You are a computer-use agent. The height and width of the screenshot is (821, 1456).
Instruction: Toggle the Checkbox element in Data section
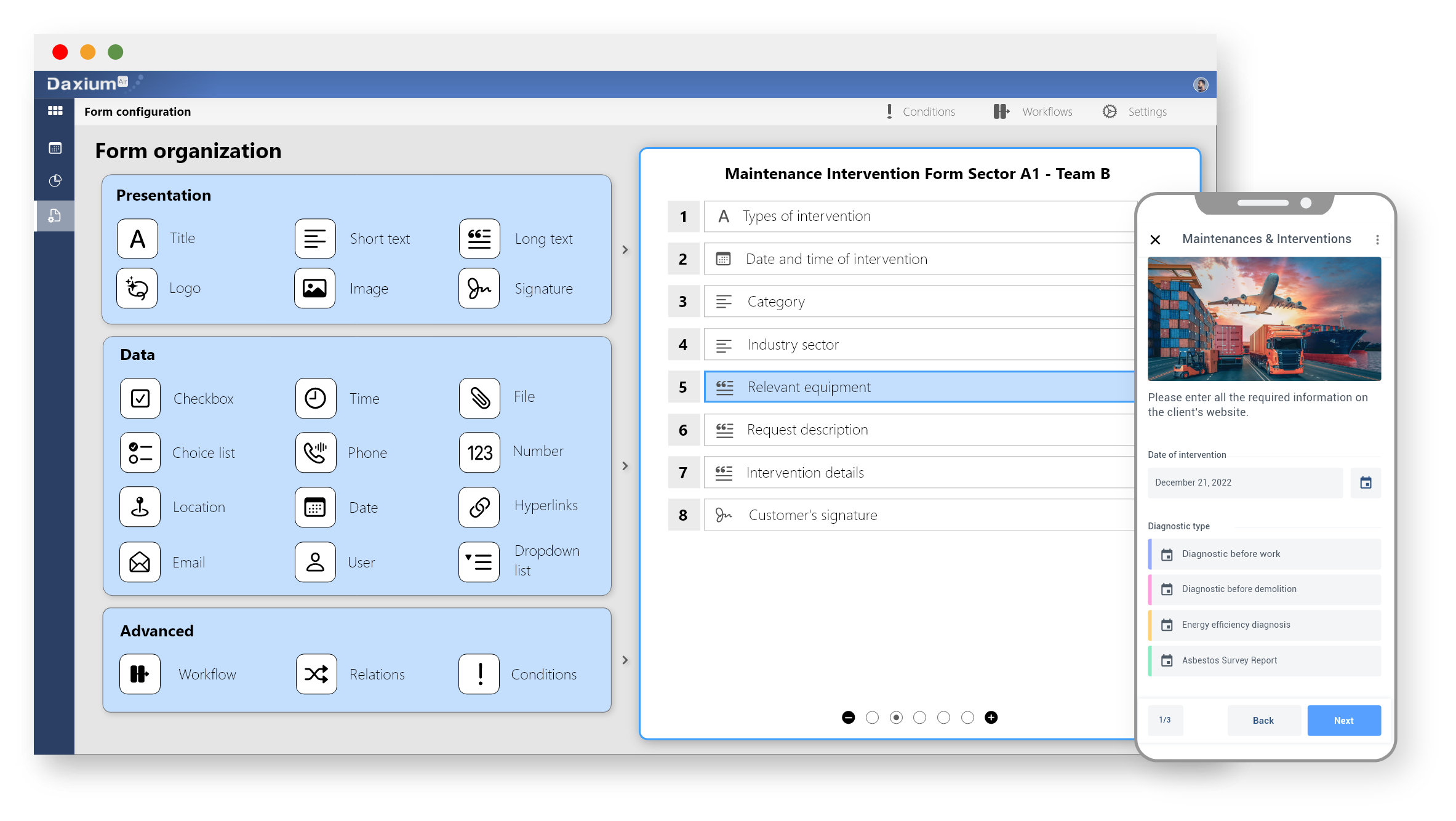click(140, 398)
